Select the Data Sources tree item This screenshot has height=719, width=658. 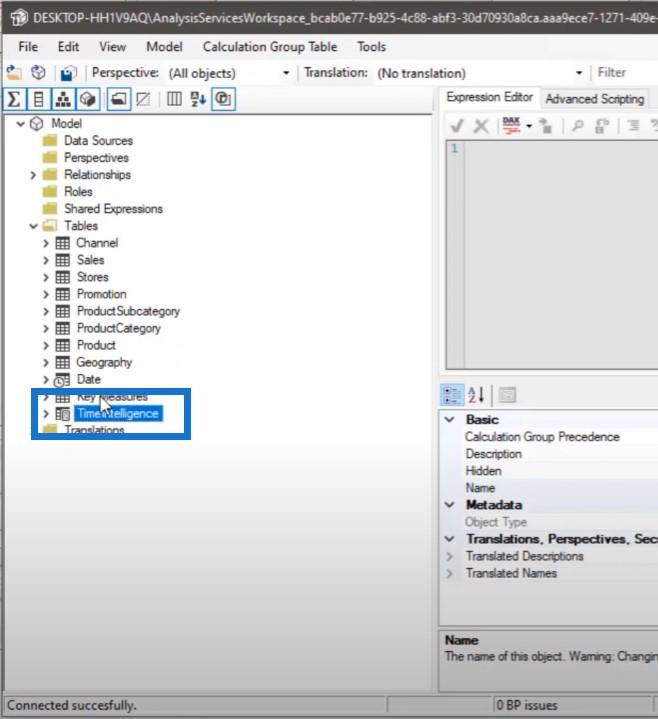99,141
